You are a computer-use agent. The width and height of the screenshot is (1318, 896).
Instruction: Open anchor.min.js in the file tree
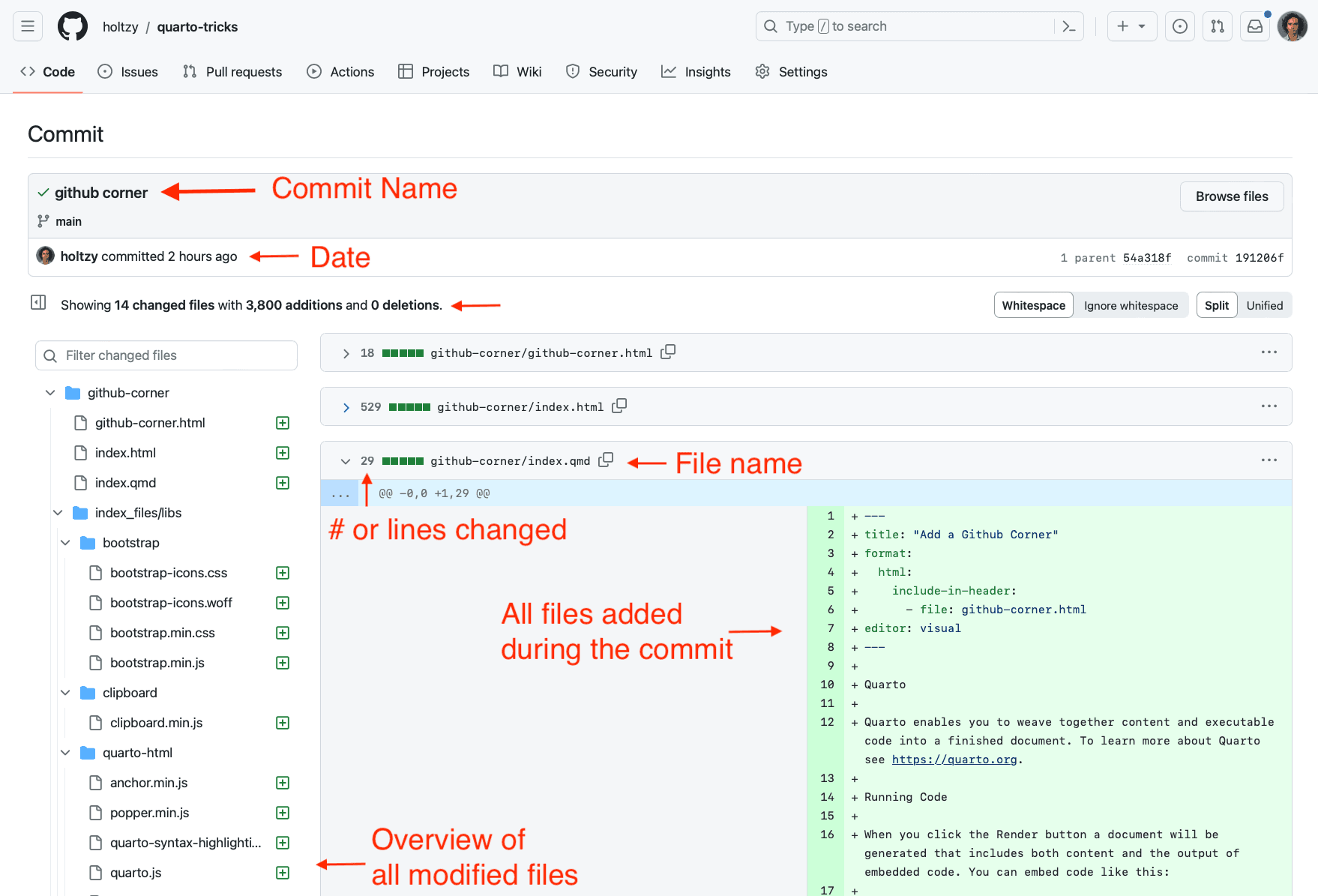[x=148, y=783]
